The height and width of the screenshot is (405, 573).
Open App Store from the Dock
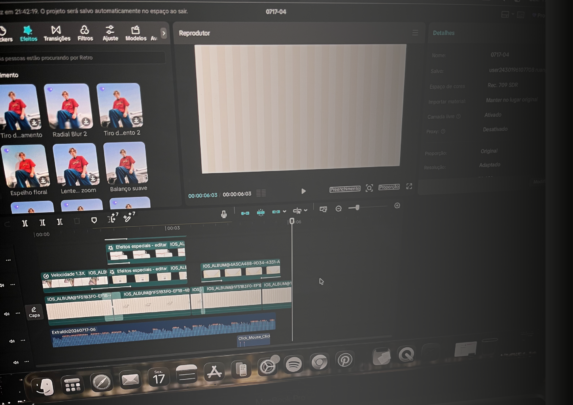214,372
